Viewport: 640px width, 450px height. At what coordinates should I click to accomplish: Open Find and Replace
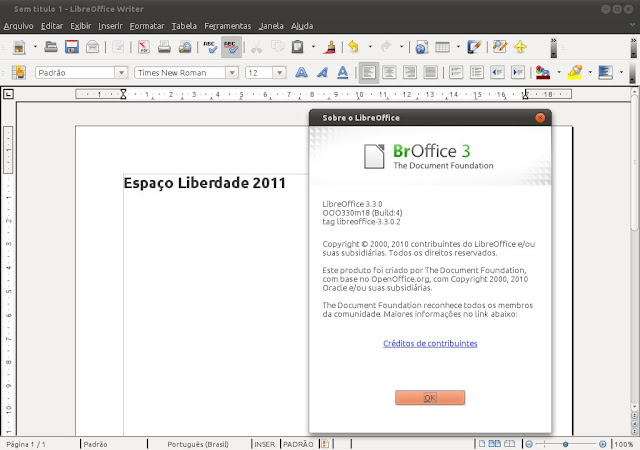click(500, 47)
